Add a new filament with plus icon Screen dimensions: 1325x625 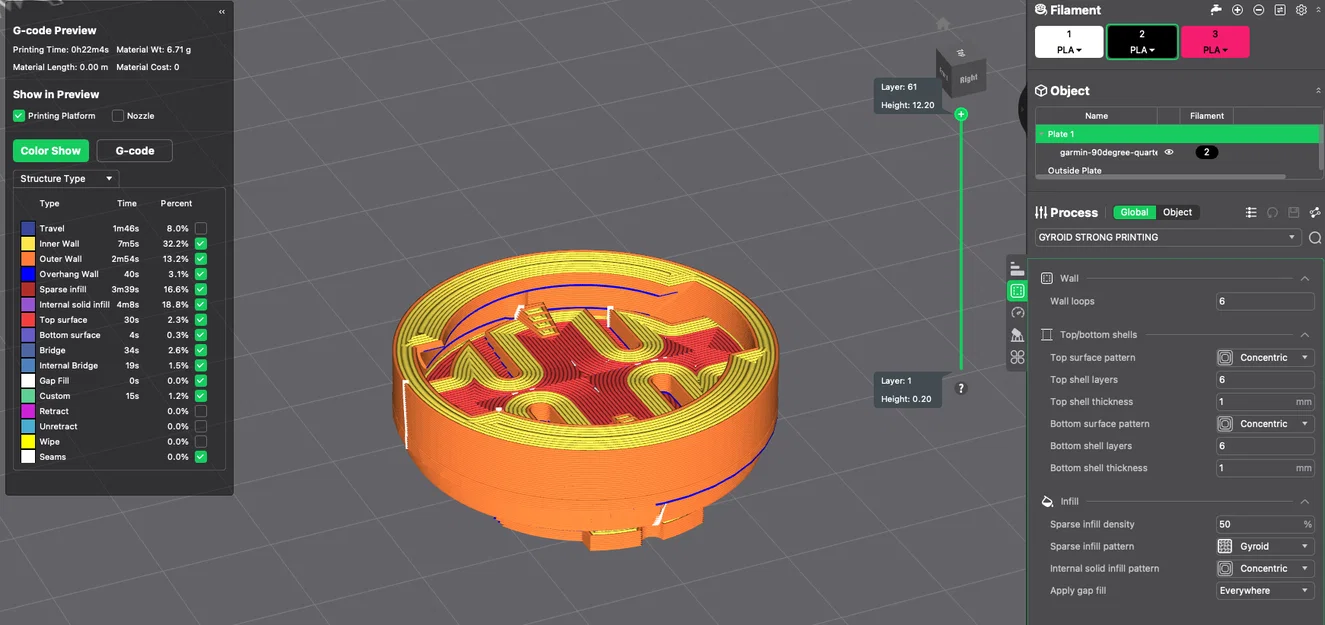click(1238, 10)
